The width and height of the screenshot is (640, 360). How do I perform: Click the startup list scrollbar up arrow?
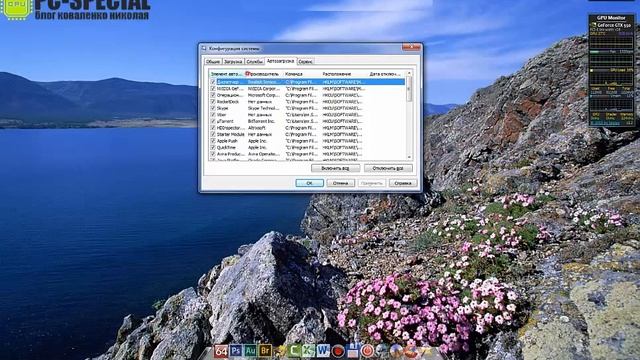tap(409, 73)
